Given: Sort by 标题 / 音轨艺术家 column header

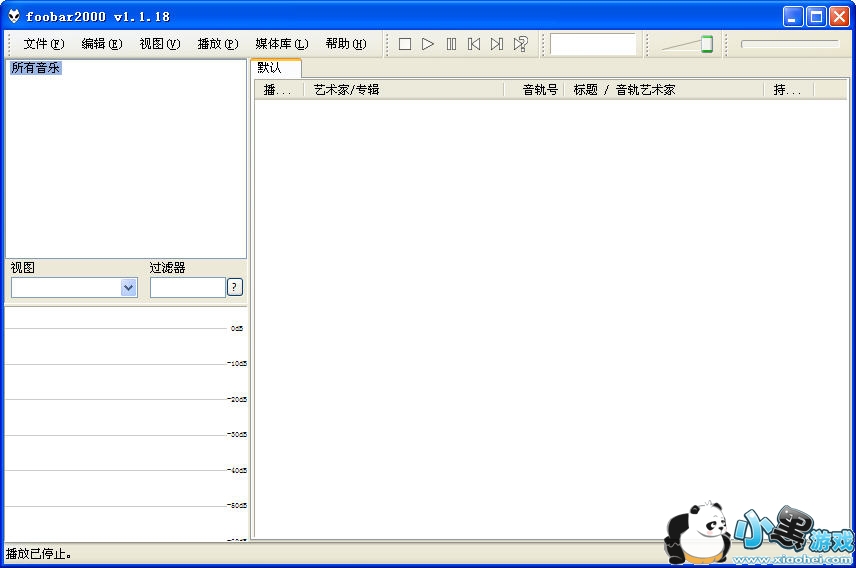Looking at the screenshot, I should click(x=663, y=90).
